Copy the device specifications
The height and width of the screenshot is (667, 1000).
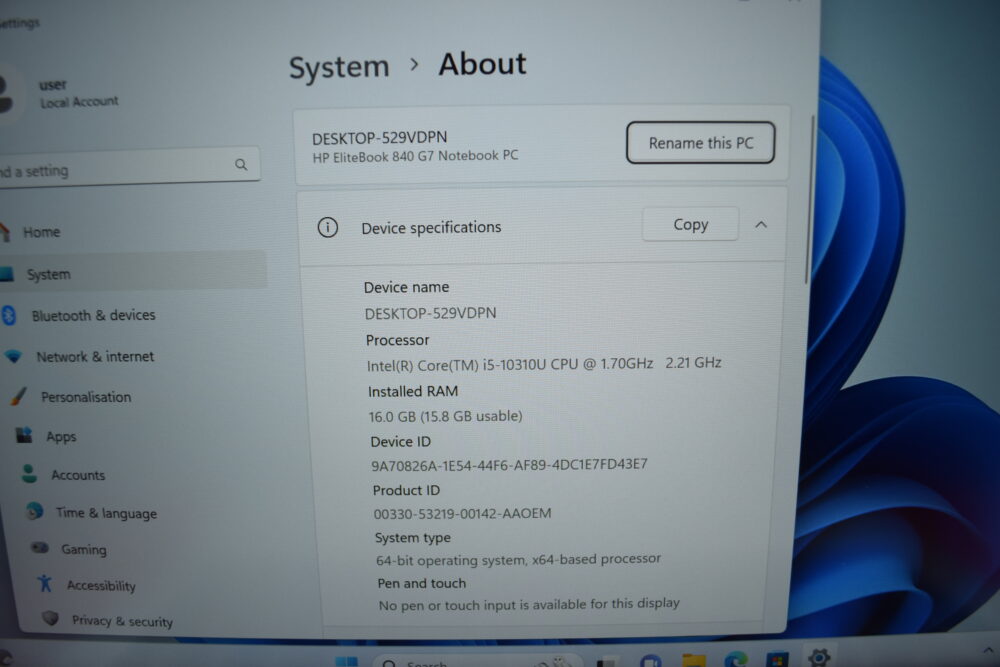coord(691,224)
